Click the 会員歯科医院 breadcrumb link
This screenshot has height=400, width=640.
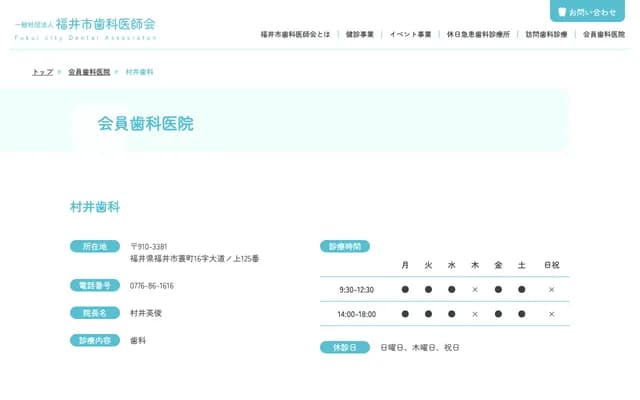point(89,72)
